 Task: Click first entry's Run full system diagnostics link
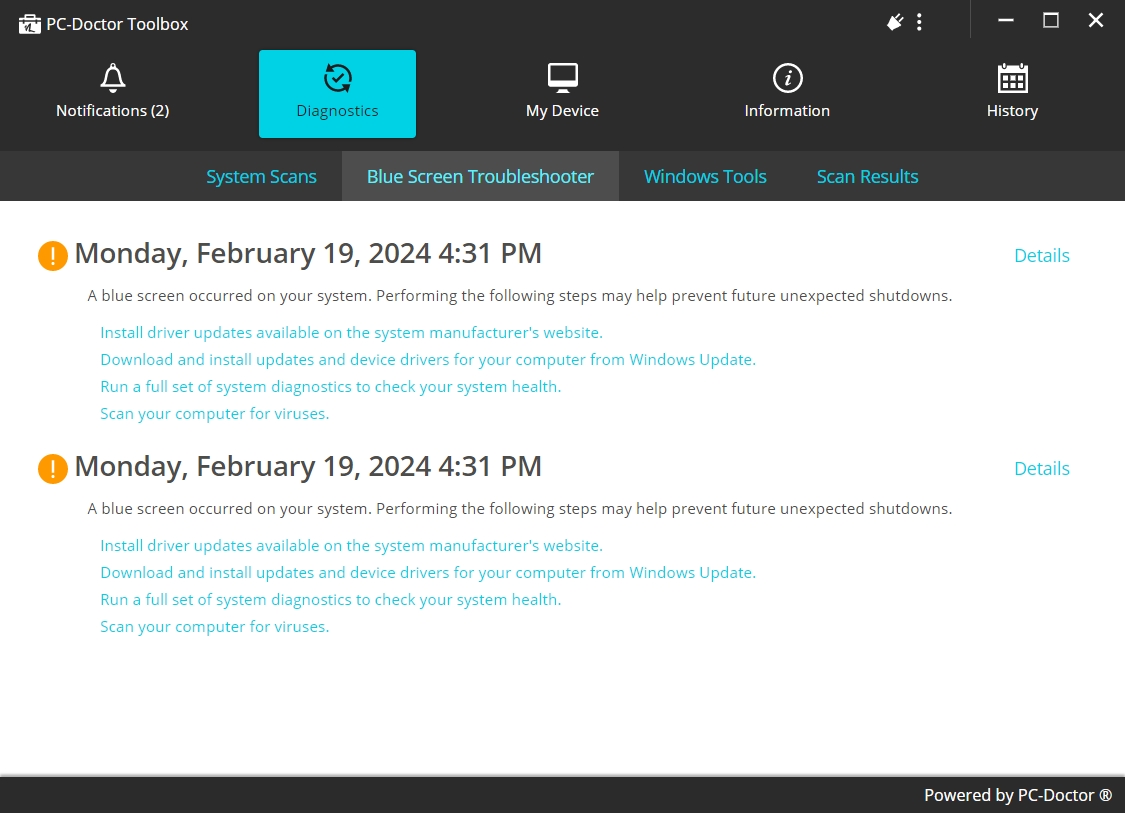tap(331, 387)
